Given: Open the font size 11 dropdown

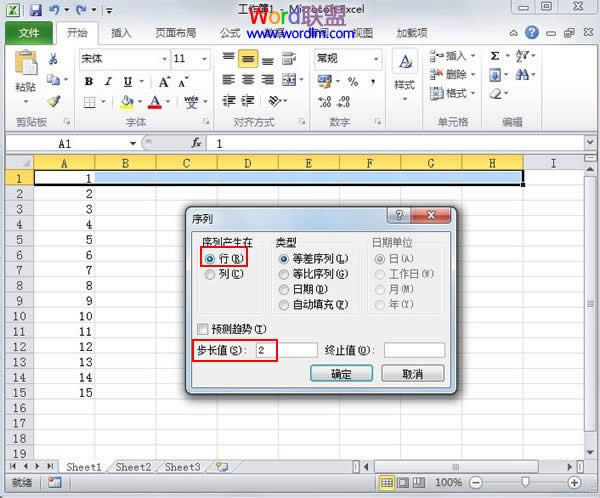Looking at the screenshot, I should [204, 59].
